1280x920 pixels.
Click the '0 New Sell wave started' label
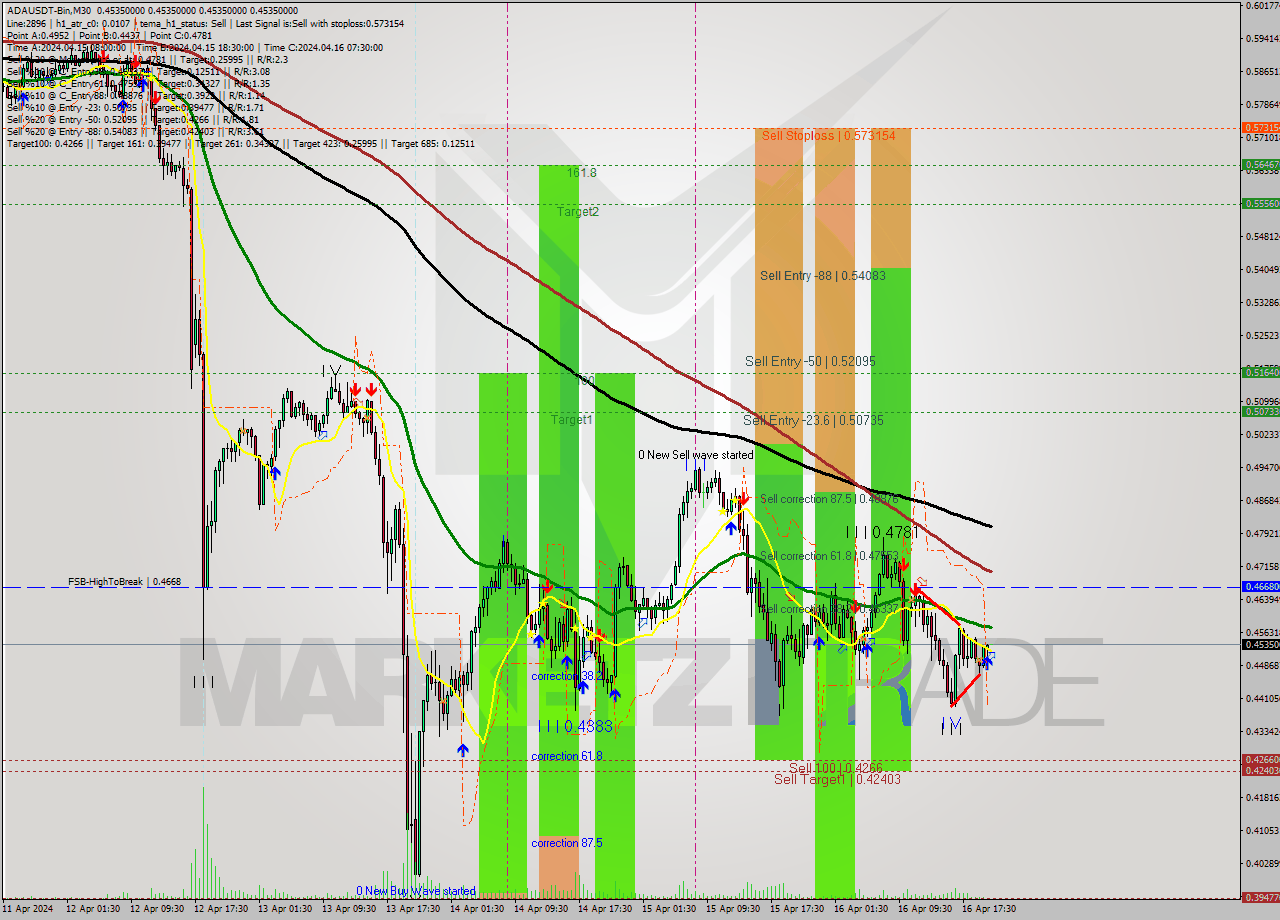coord(696,455)
